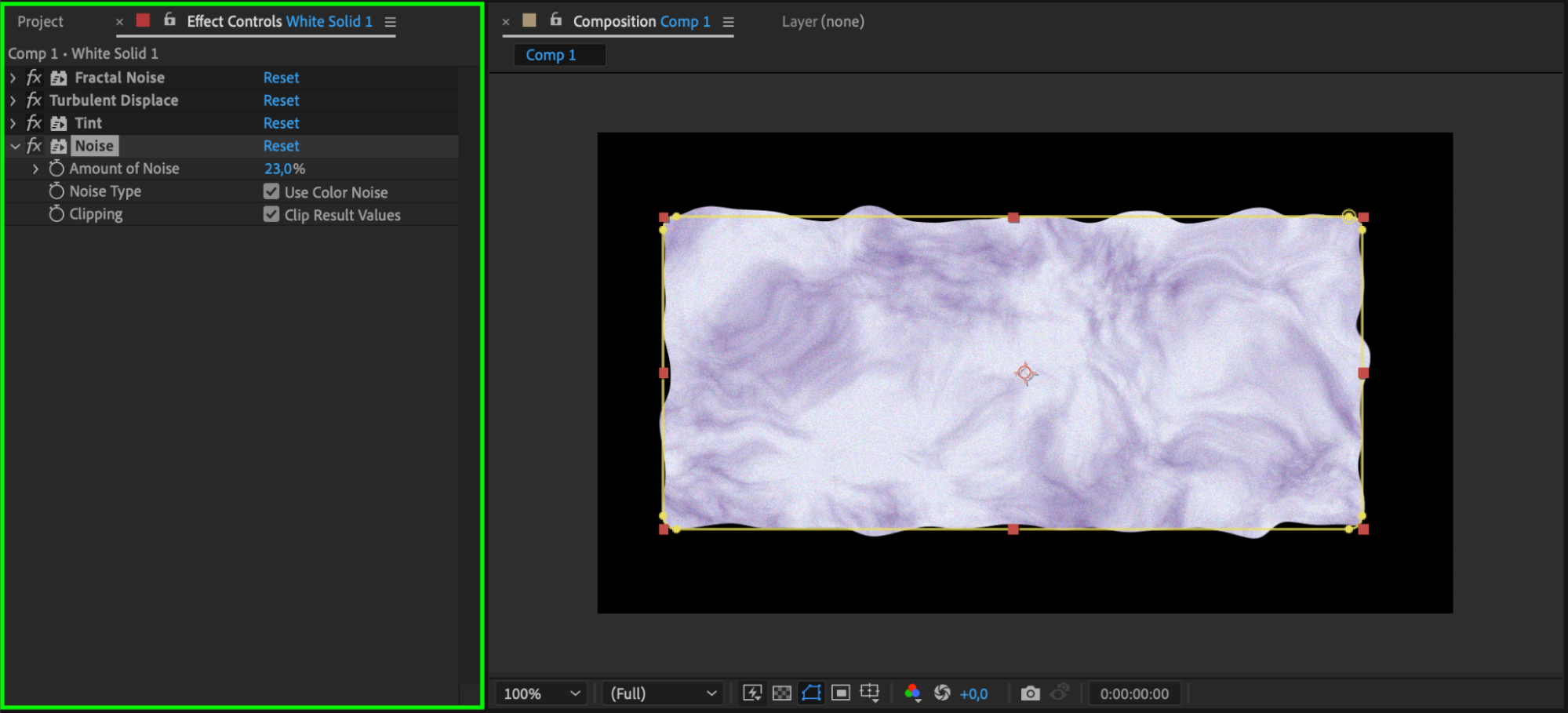This screenshot has height=713, width=1568.
Task: Collapse the Noise effect properties
Action: click(15, 146)
